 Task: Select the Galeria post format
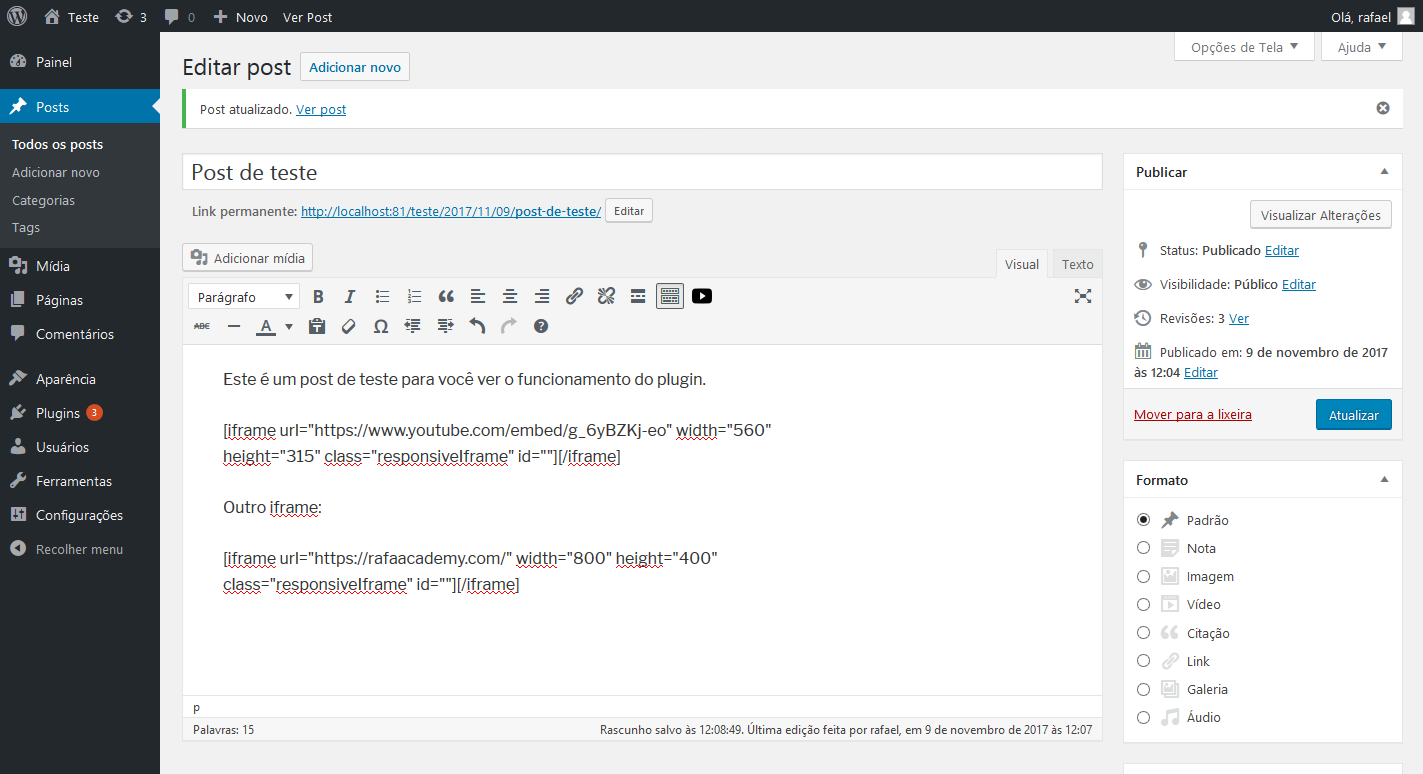(x=1144, y=689)
